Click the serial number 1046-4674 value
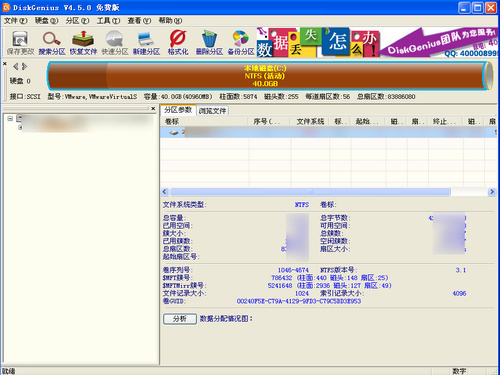The height and width of the screenshot is (375, 500). click(293, 270)
